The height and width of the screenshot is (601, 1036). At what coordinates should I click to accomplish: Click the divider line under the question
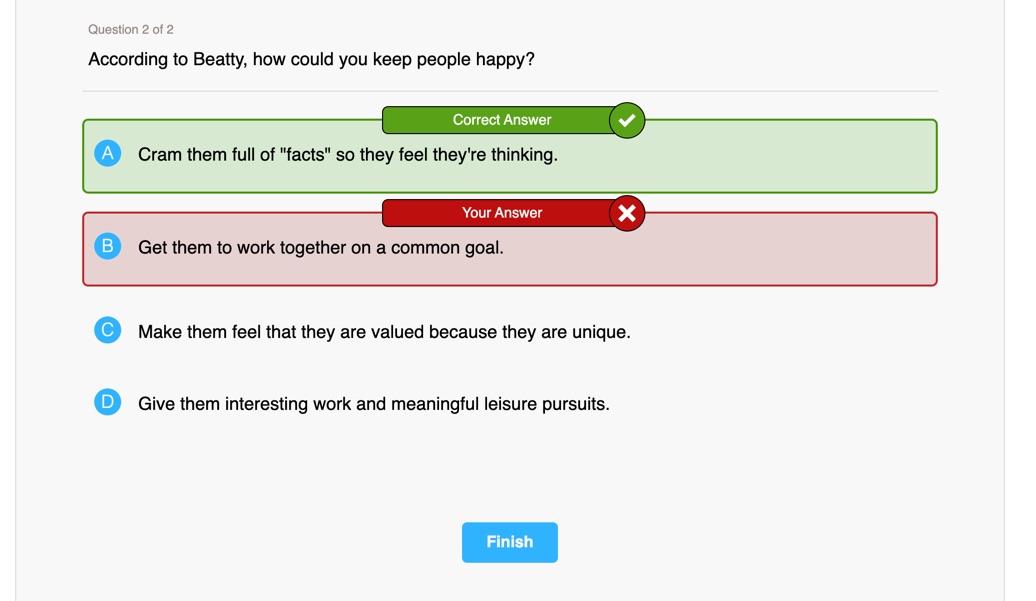click(509, 91)
